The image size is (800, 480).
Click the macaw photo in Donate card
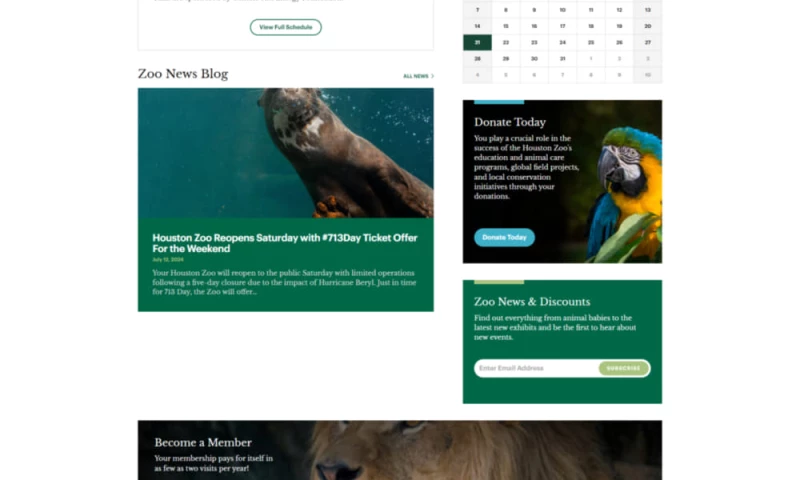[625, 194]
